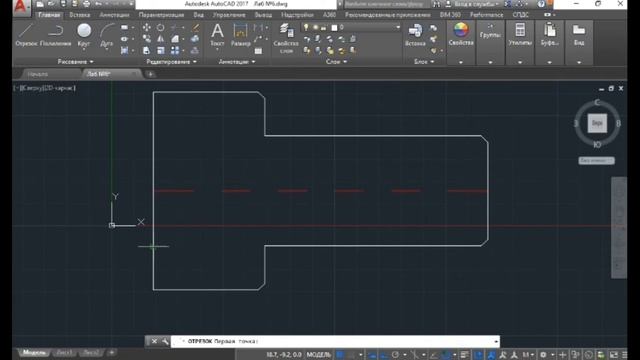640x360 pixels.
Task: Expand the Свойства panel arrow
Action: 461,62
